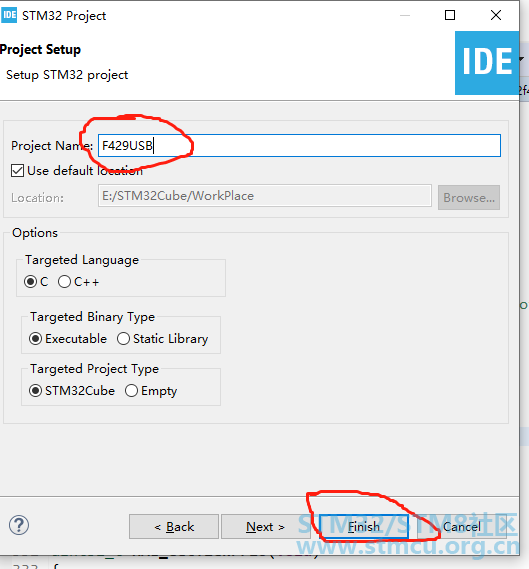Choose Executable binary type
The width and height of the screenshot is (529, 569).
click(36, 339)
